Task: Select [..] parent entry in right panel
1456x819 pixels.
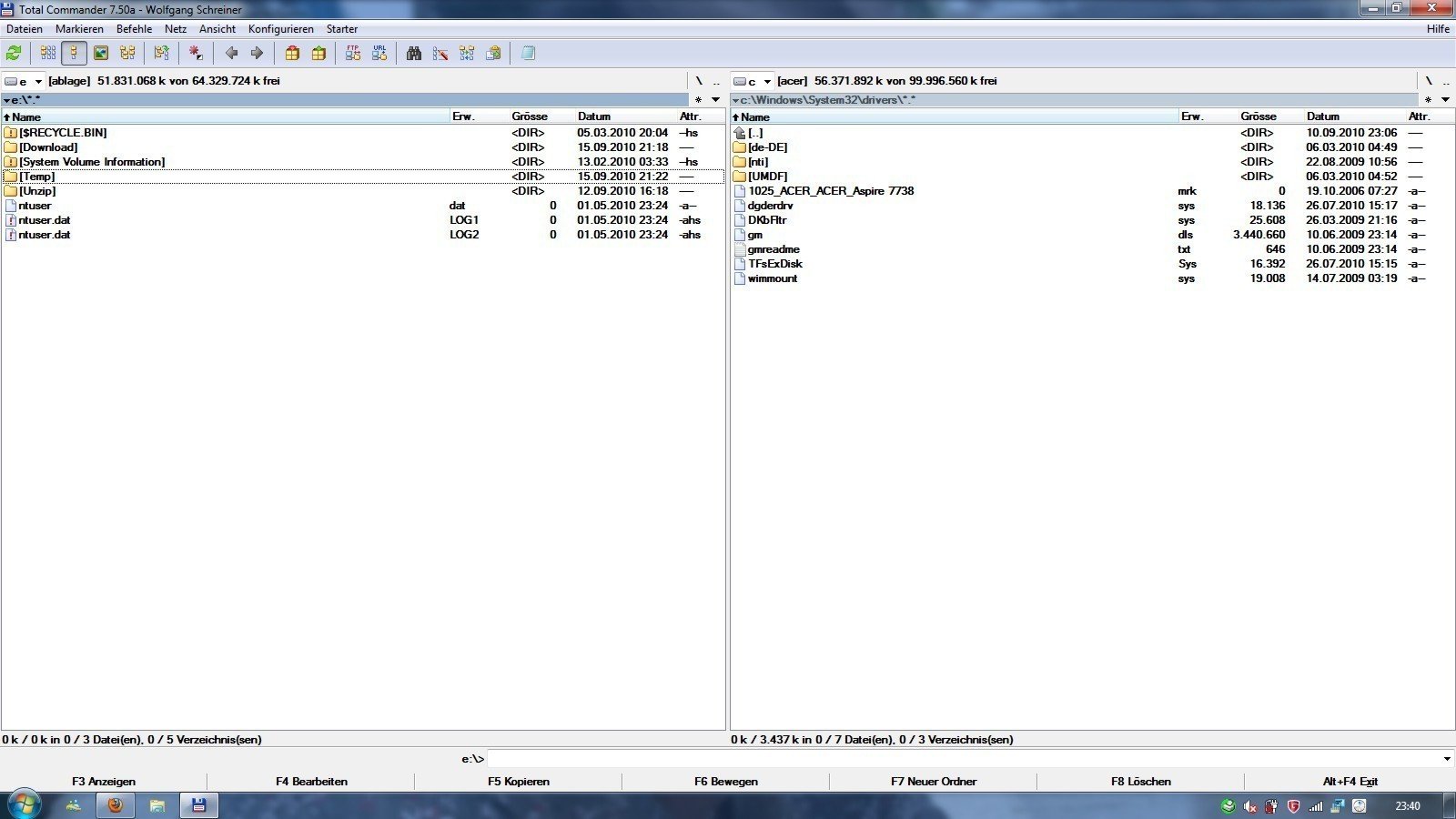Action: pyautogui.click(x=1092, y=133)
